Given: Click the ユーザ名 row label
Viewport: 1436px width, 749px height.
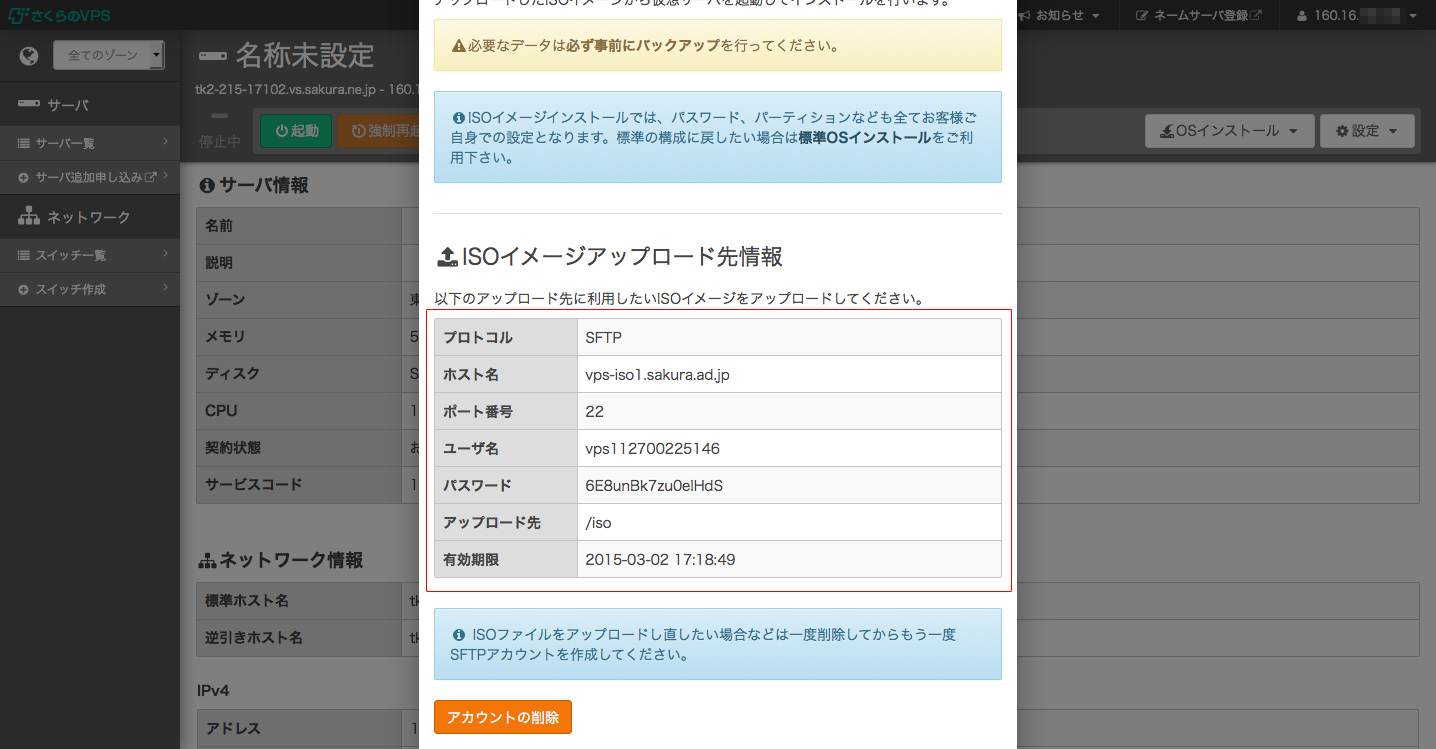Looking at the screenshot, I should click(471, 449).
